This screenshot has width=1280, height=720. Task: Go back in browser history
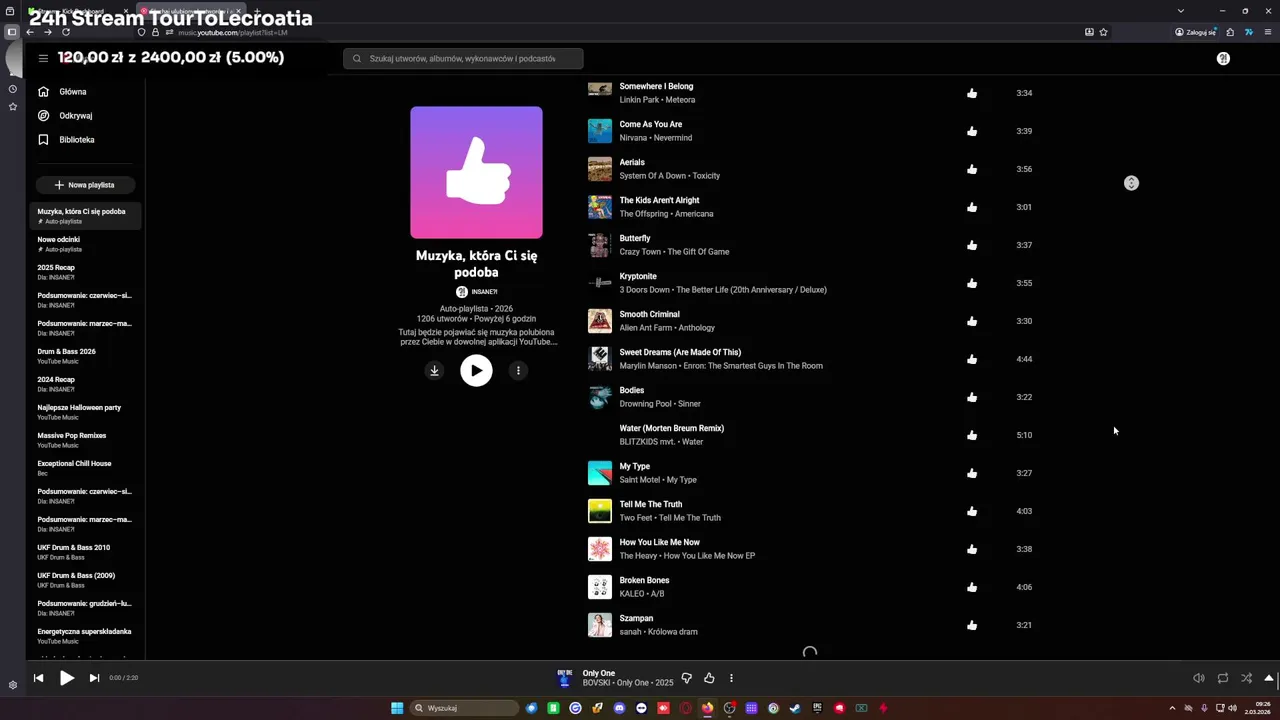click(30, 32)
